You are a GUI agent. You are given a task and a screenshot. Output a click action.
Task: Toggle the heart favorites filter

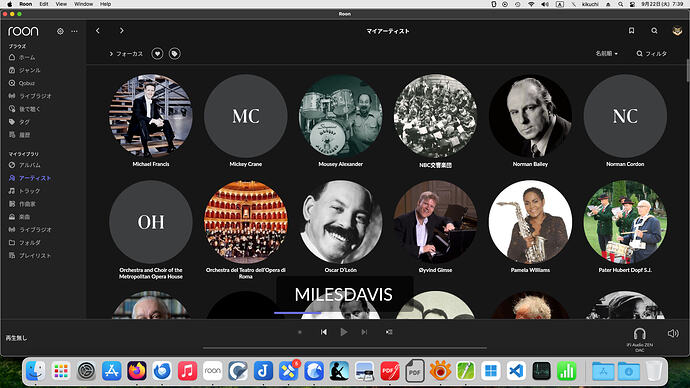[157, 54]
